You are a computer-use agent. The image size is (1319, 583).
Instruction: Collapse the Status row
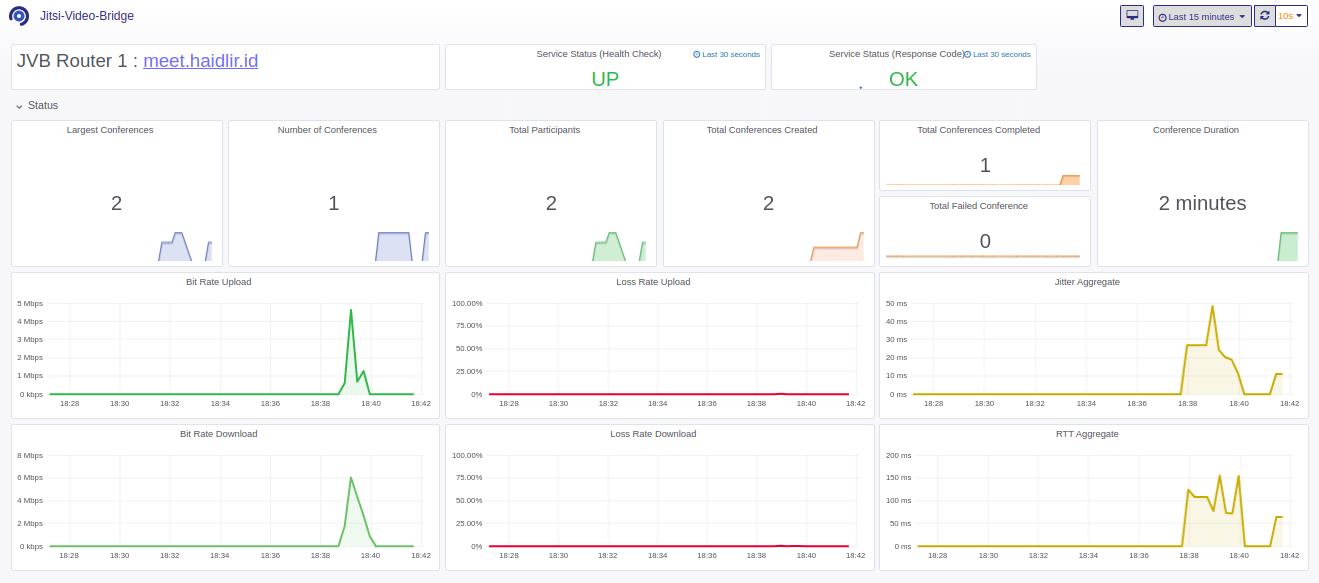37,105
